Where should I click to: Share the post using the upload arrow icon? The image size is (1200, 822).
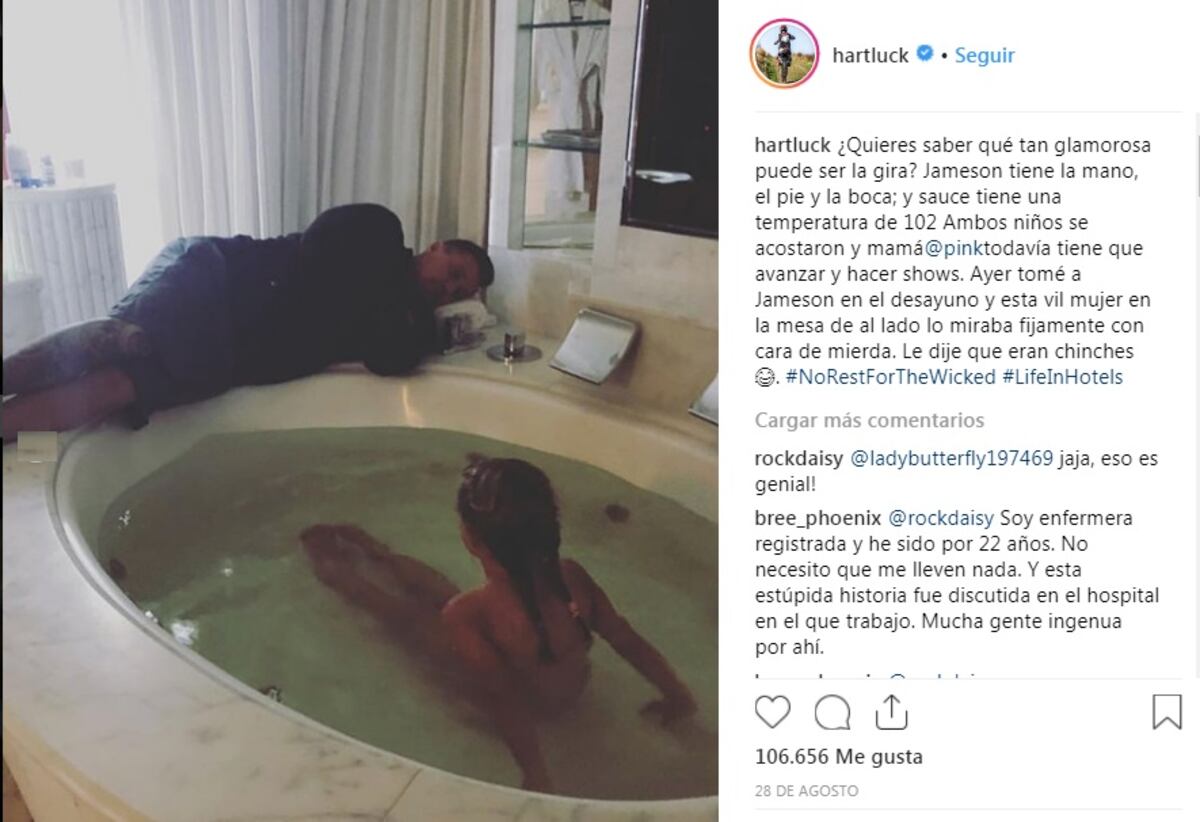(x=890, y=712)
